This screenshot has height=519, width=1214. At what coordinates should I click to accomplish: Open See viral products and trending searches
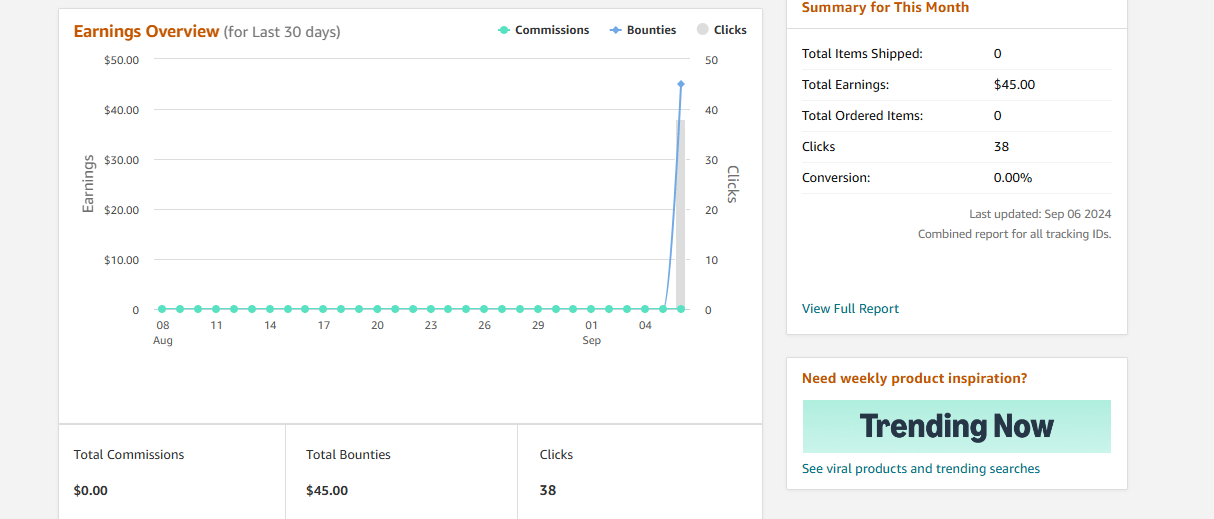click(920, 469)
